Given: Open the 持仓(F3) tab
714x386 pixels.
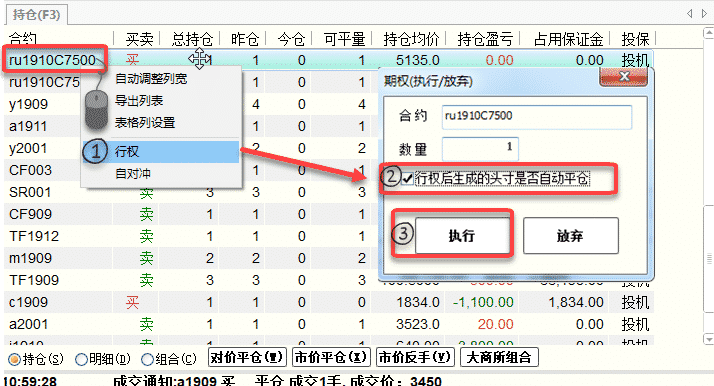Looking at the screenshot, I should coord(36,15).
